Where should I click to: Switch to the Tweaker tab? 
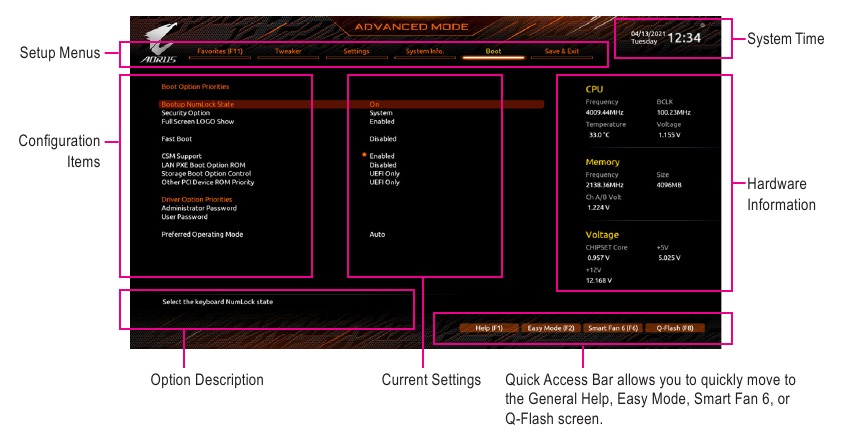click(x=288, y=51)
